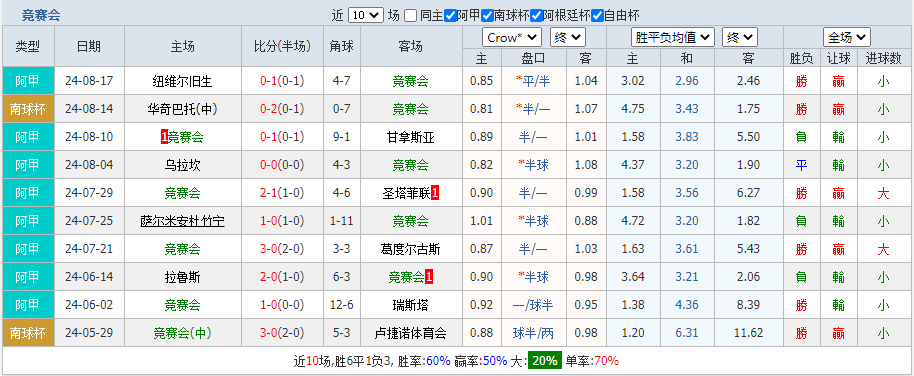Image resolution: width=914 pixels, height=376 pixels.
Task: Click the corner count 1-11
Action: tap(342, 221)
